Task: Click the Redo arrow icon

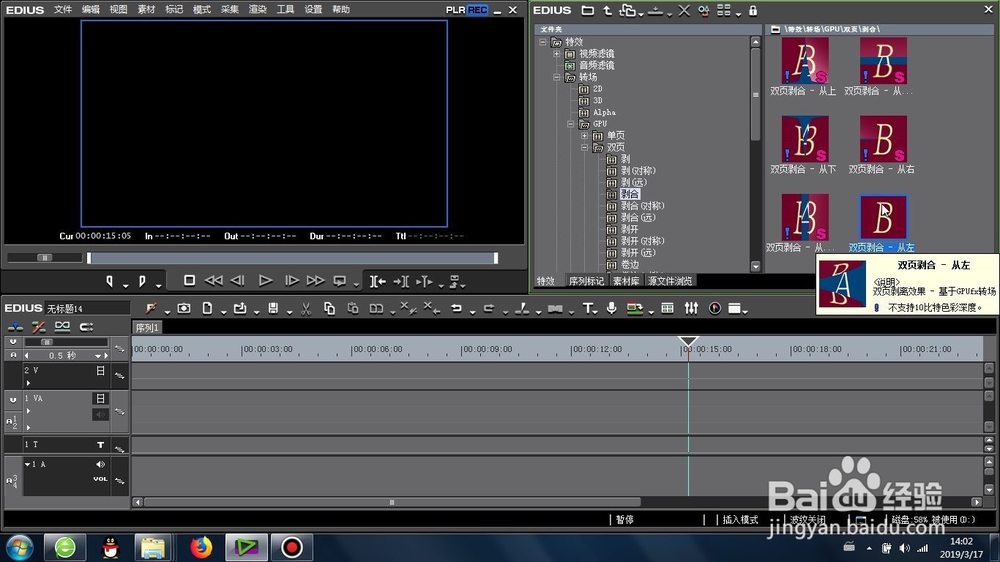Action: click(489, 309)
